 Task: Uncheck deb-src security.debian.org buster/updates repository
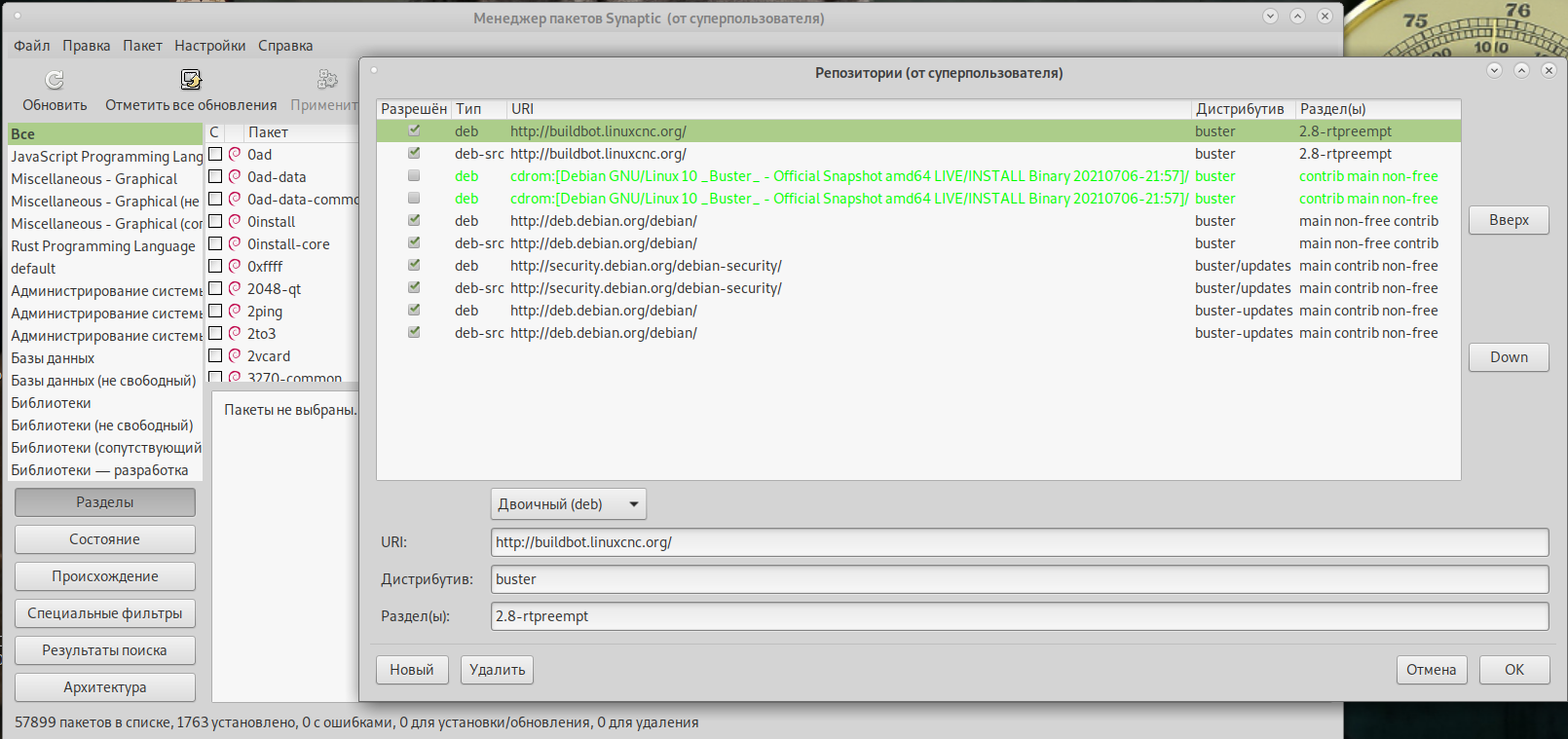point(414,287)
